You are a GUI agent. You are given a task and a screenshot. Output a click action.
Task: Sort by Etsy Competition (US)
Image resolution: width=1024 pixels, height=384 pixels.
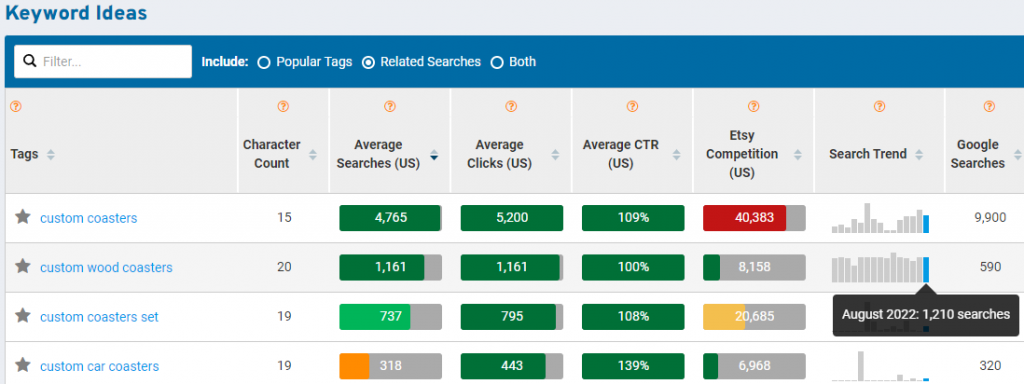tap(798, 155)
